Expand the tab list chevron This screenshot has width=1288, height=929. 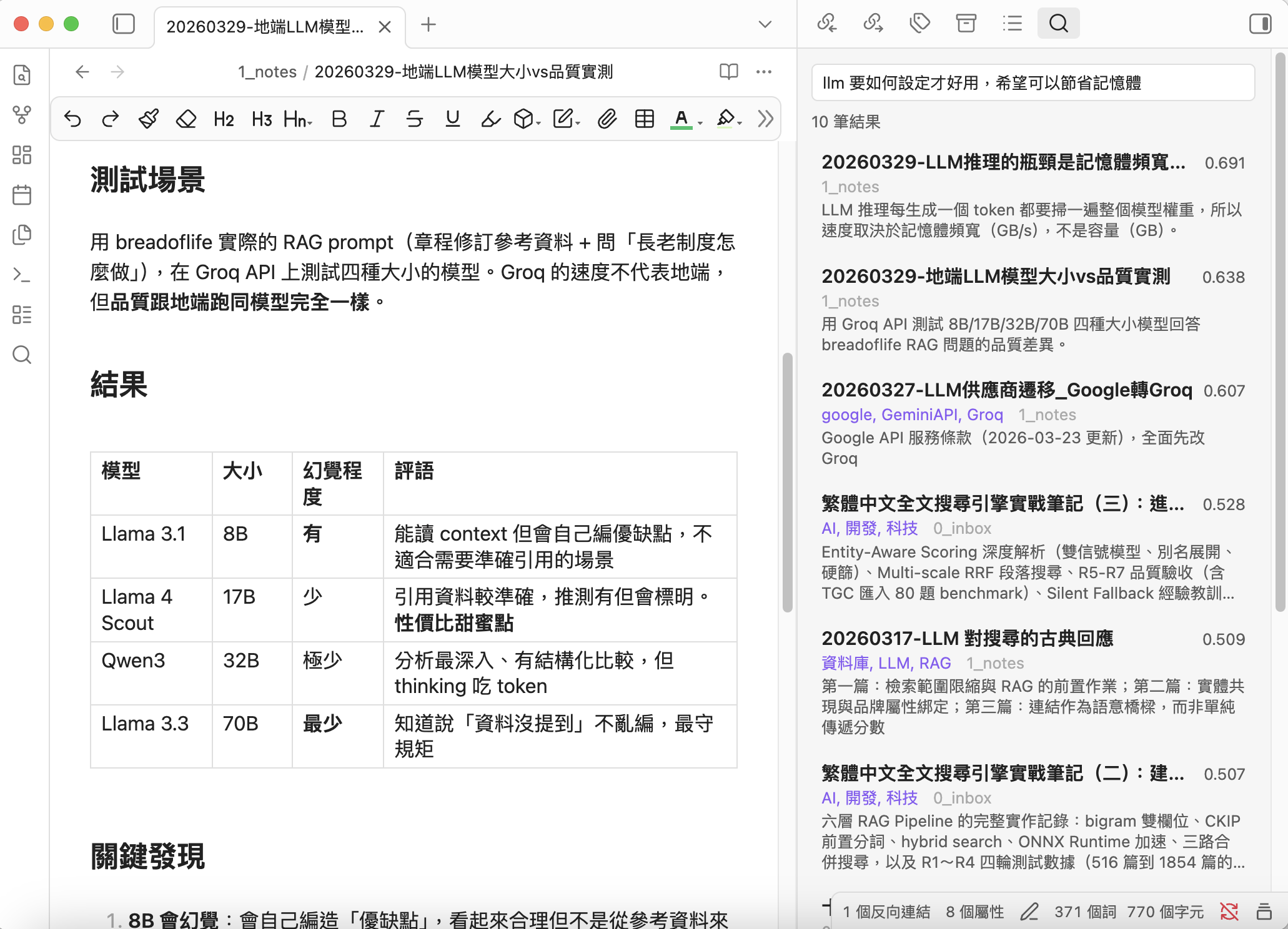(x=765, y=25)
